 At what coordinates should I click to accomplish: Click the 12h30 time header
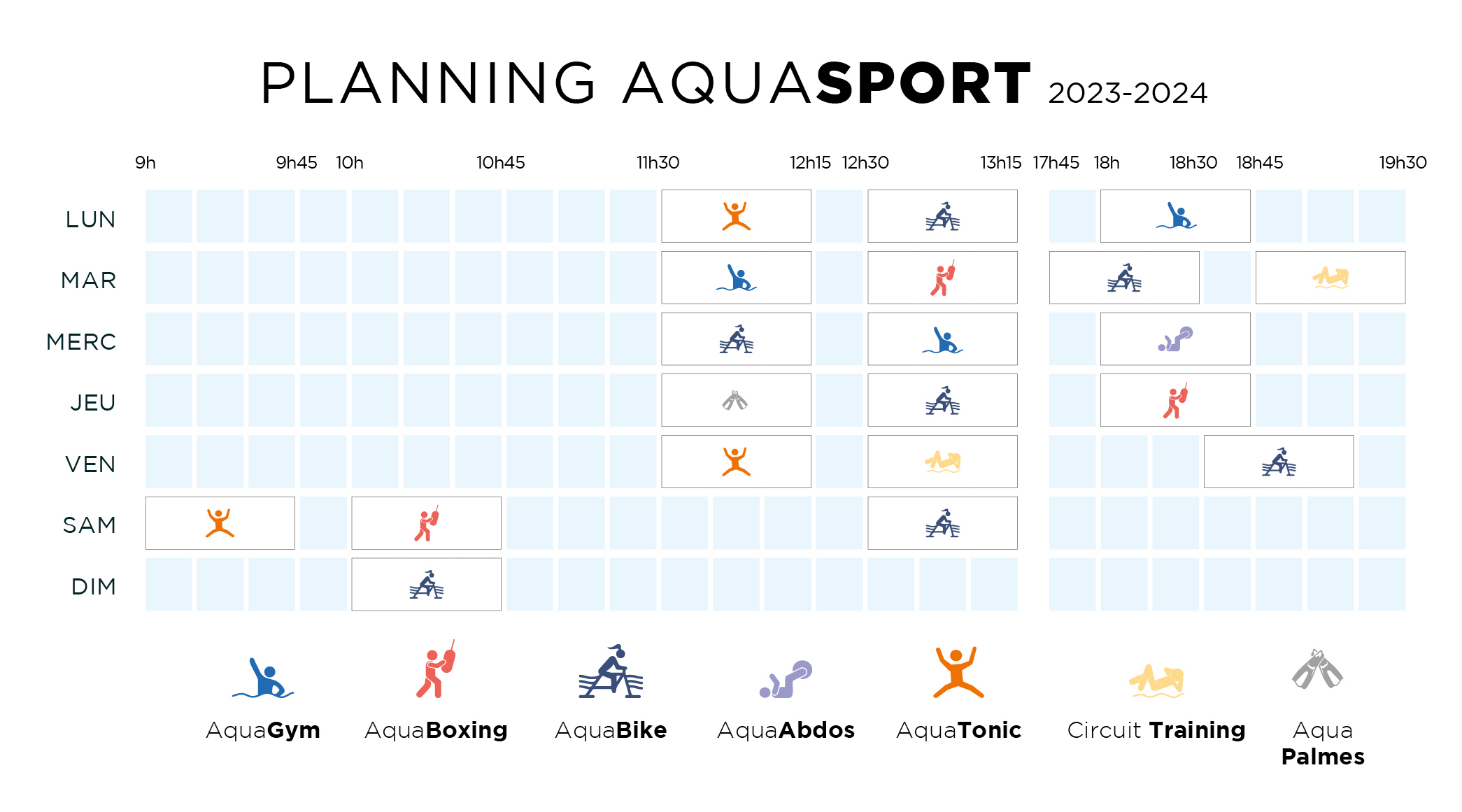pos(865,163)
